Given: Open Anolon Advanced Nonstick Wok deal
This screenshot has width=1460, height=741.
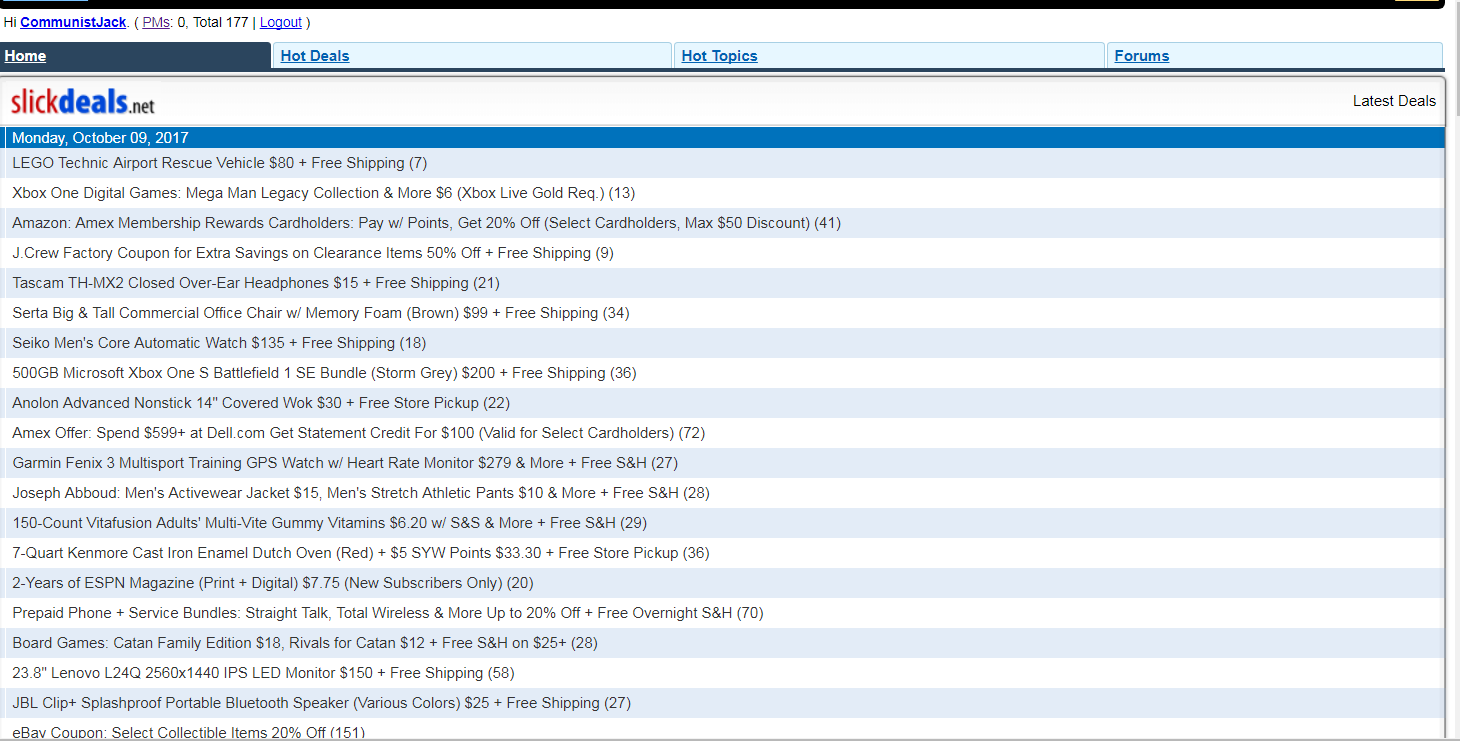Looking at the screenshot, I should 260,403.
